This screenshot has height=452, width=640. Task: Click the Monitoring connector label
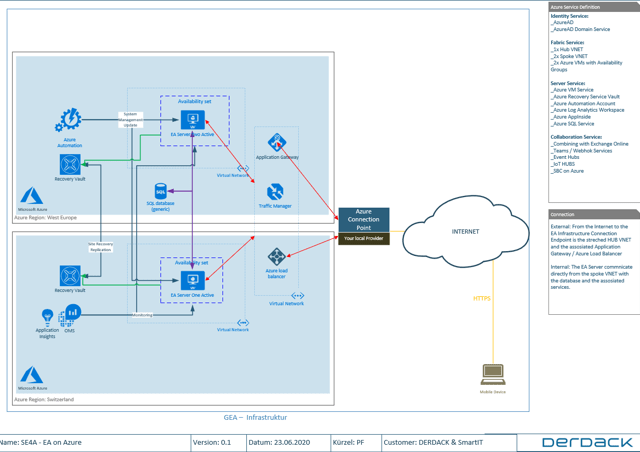pyautogui.click(x=142, y=315)
